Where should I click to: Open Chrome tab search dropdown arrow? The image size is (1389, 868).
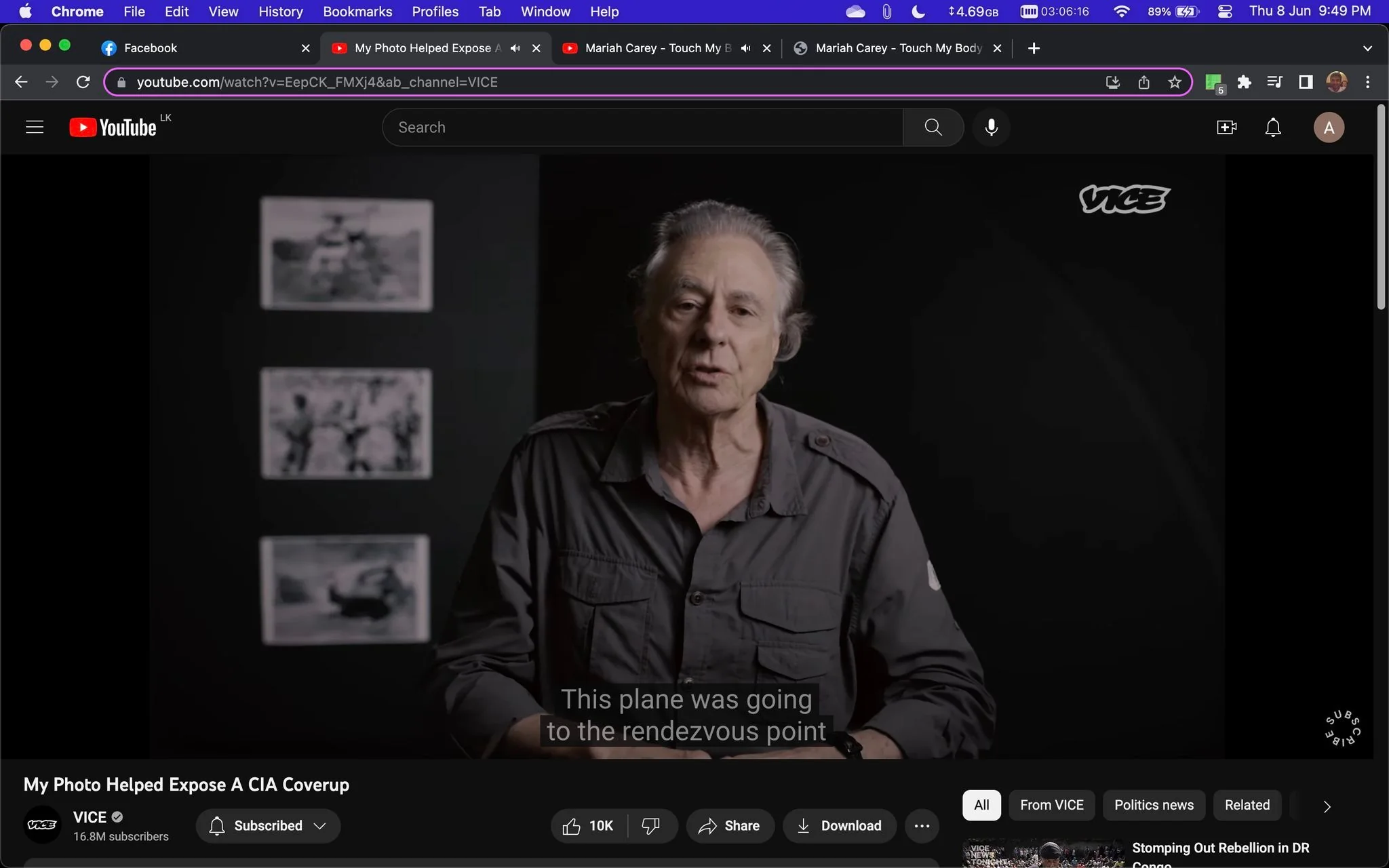pos(1367,48)
